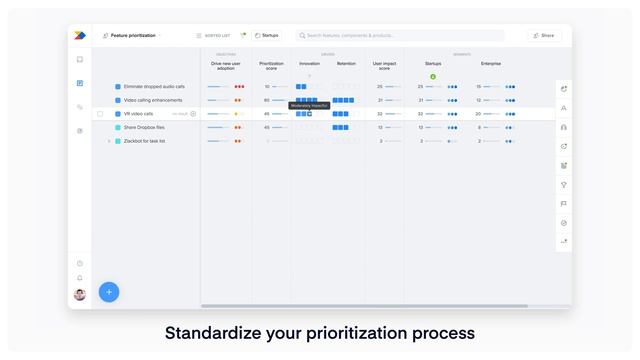640x360 pixels.
Task: Open the objectives icon atop right sidebar
Action: pos(564,89)
